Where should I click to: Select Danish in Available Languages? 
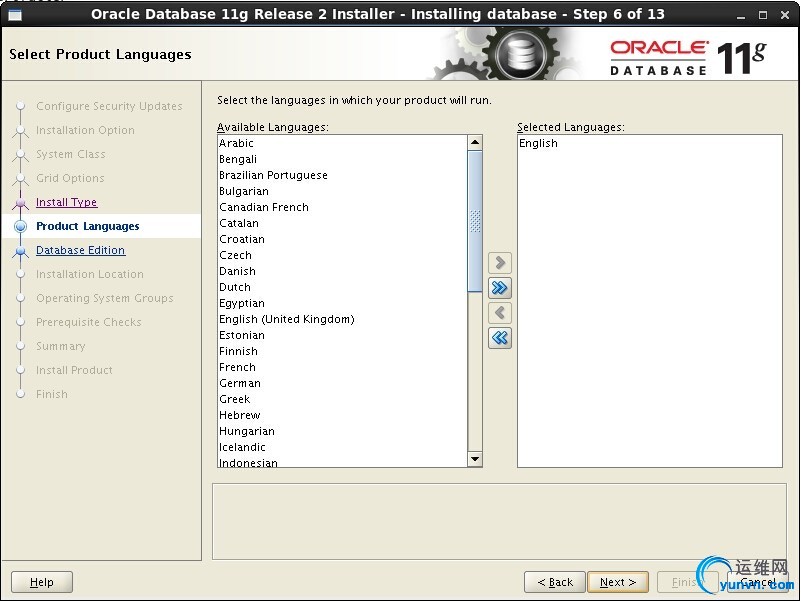pyautogui.click(x=342, y=271)
